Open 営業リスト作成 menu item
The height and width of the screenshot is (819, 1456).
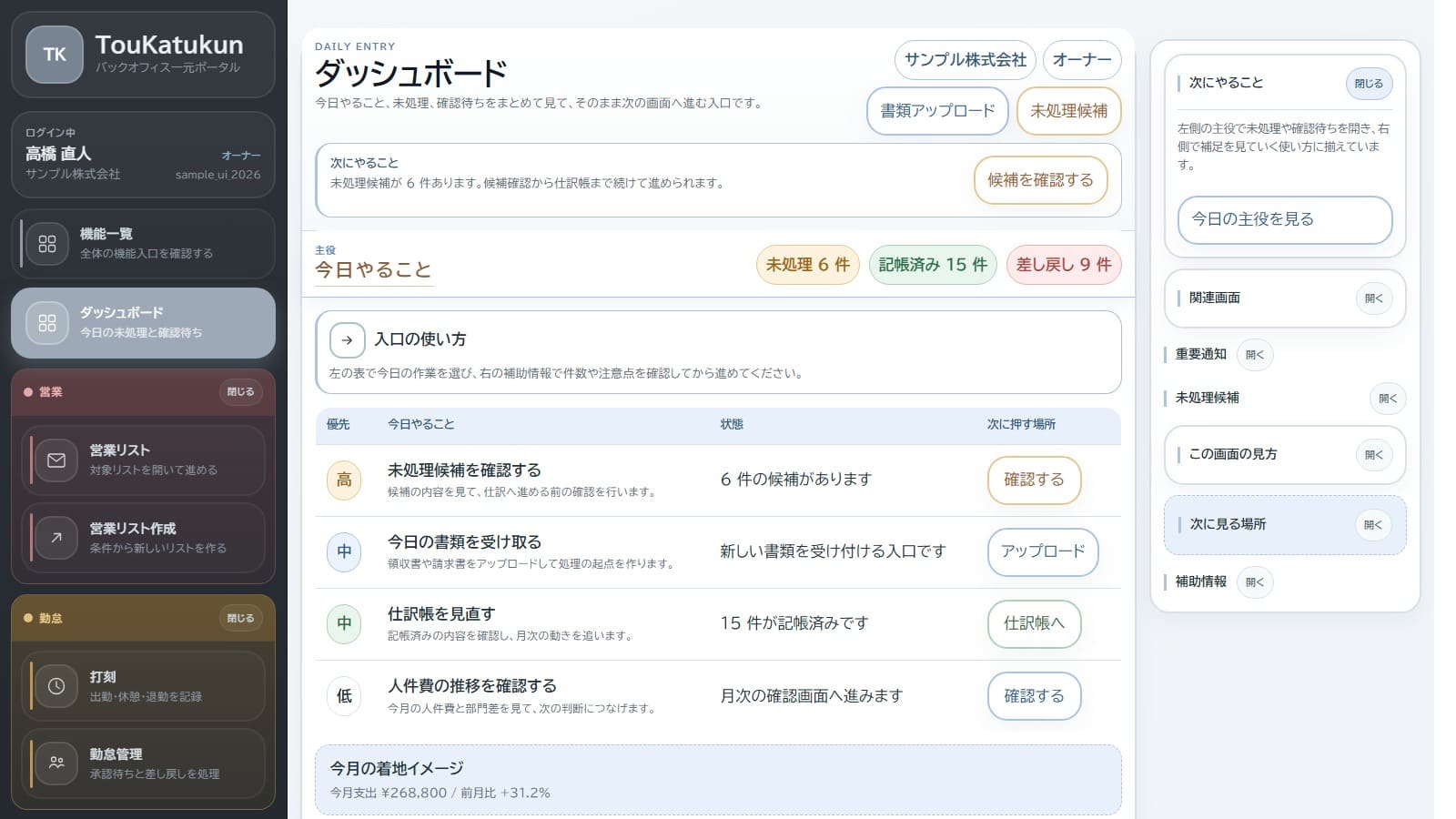coord(143,538)
